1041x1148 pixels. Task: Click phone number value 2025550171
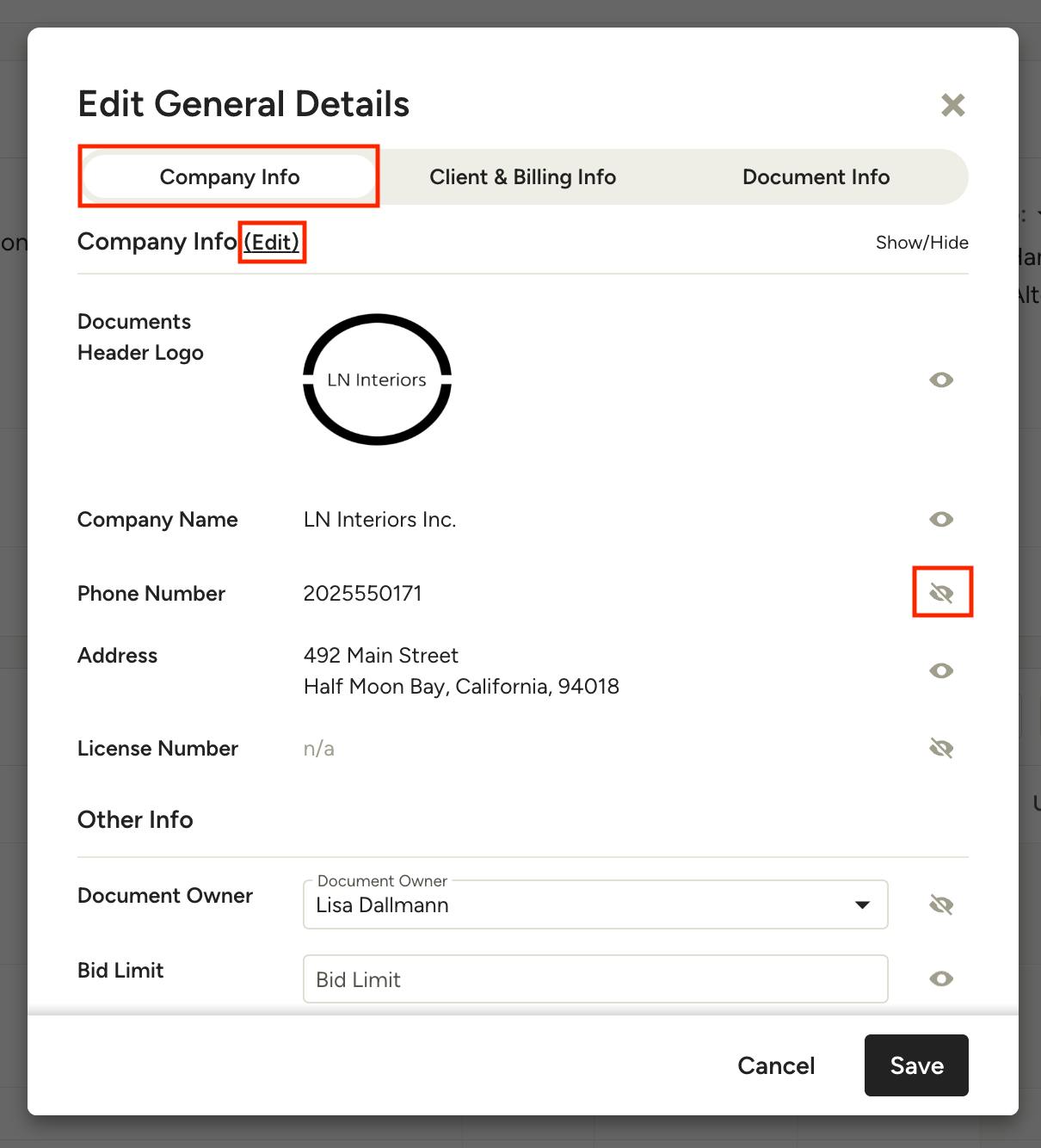[362, 594]
